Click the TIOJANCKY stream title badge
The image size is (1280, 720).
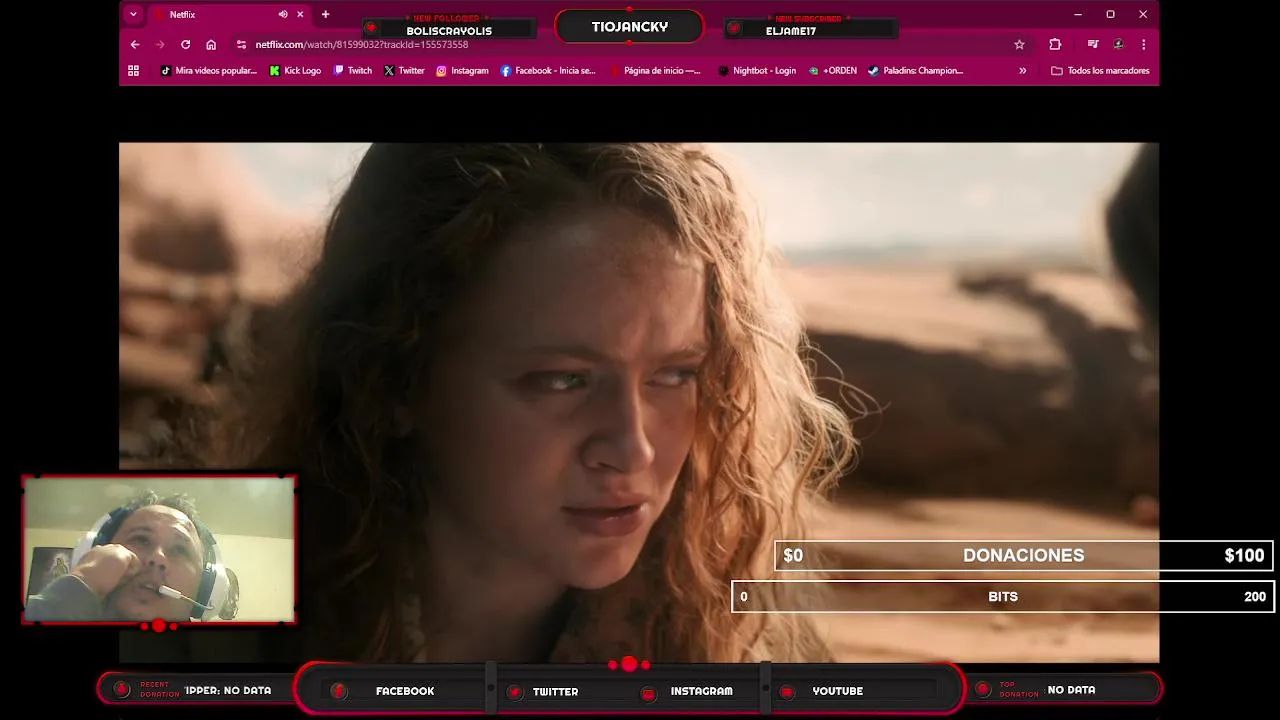(630, 27)
